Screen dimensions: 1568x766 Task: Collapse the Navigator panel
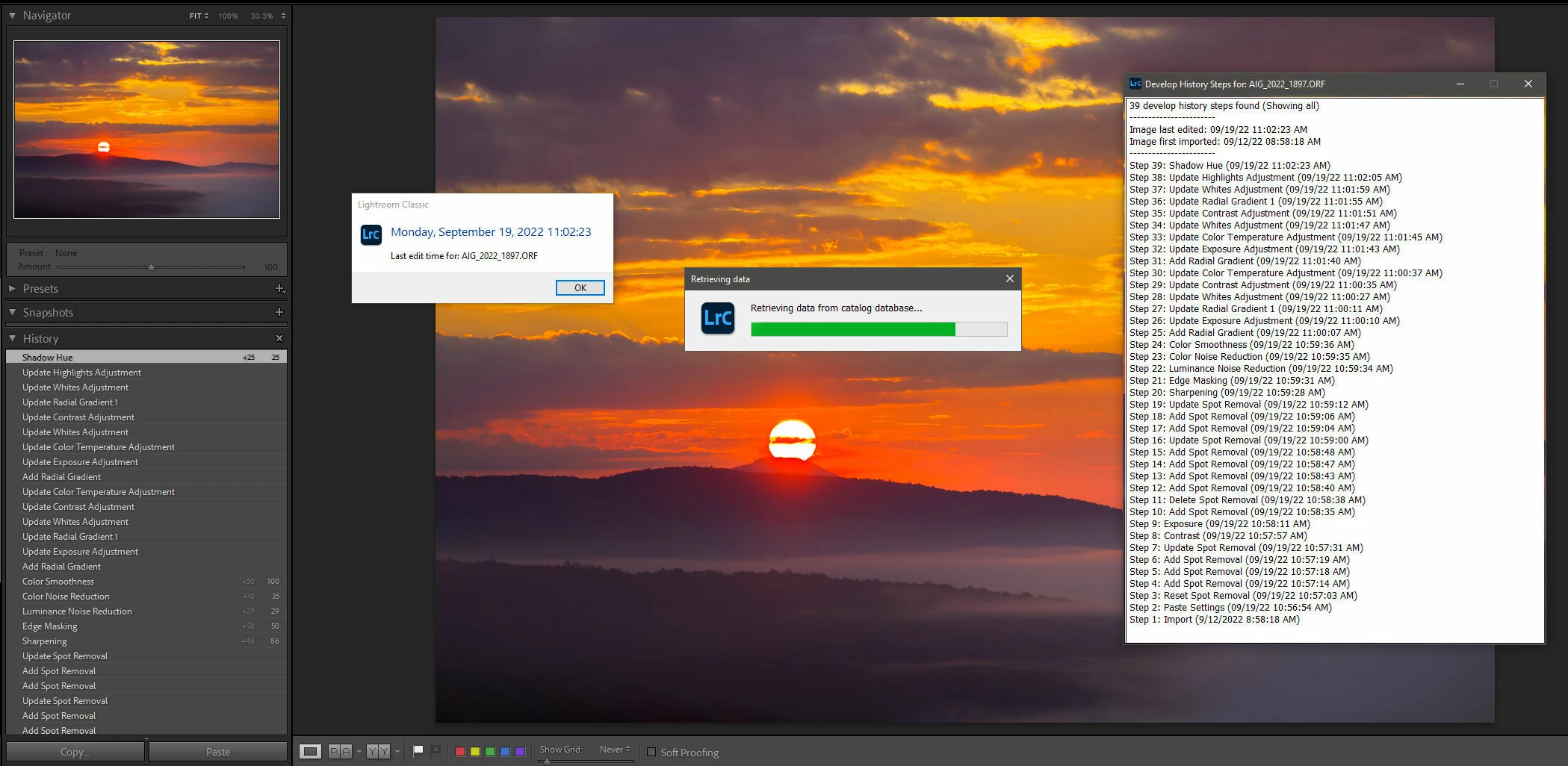[12, 15]
